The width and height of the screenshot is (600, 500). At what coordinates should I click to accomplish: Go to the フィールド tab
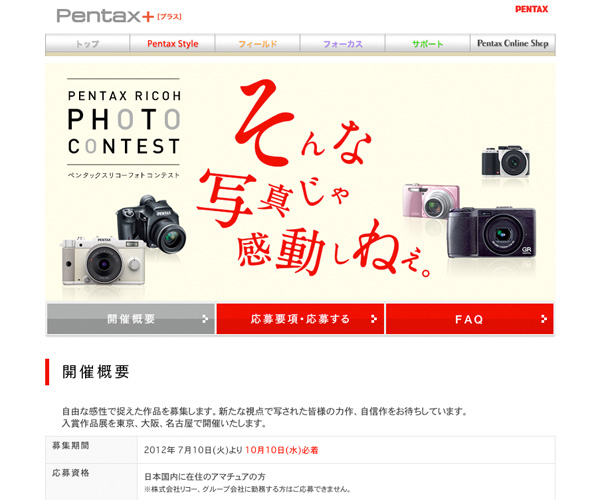click(x=258, y=44)
